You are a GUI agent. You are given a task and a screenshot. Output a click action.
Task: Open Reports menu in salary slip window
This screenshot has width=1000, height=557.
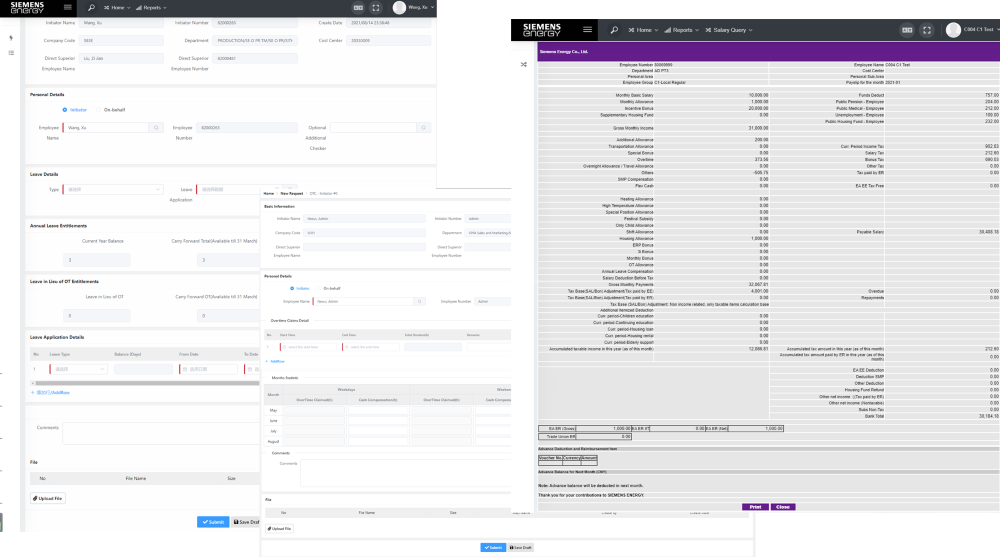point(682,30)
